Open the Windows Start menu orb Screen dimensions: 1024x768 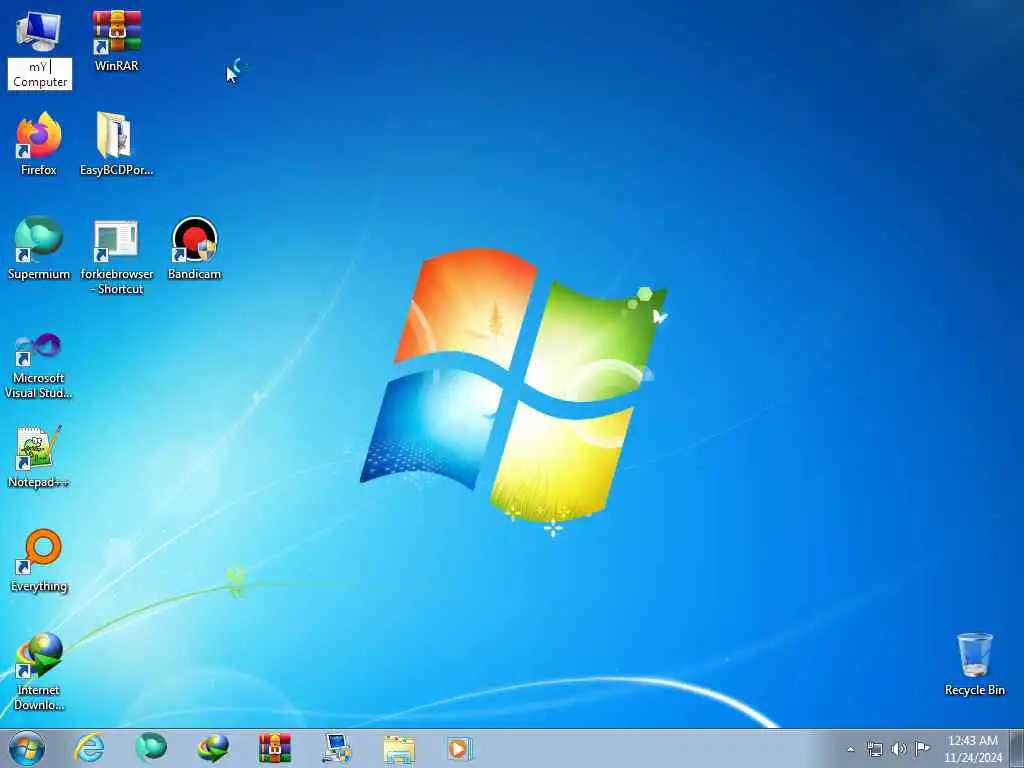pos(27,748)
